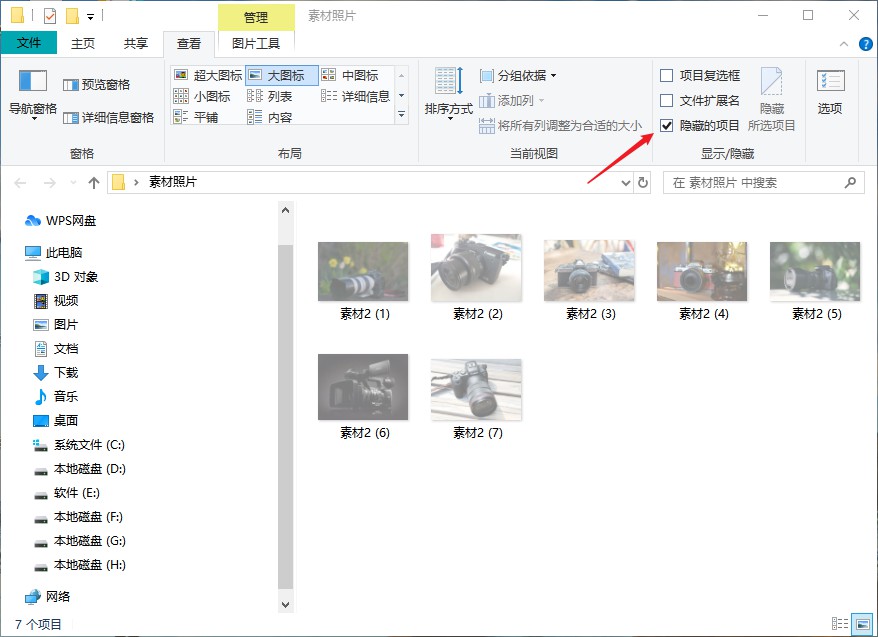Switch to the Share (共享) tab

(x=136, y=43)
